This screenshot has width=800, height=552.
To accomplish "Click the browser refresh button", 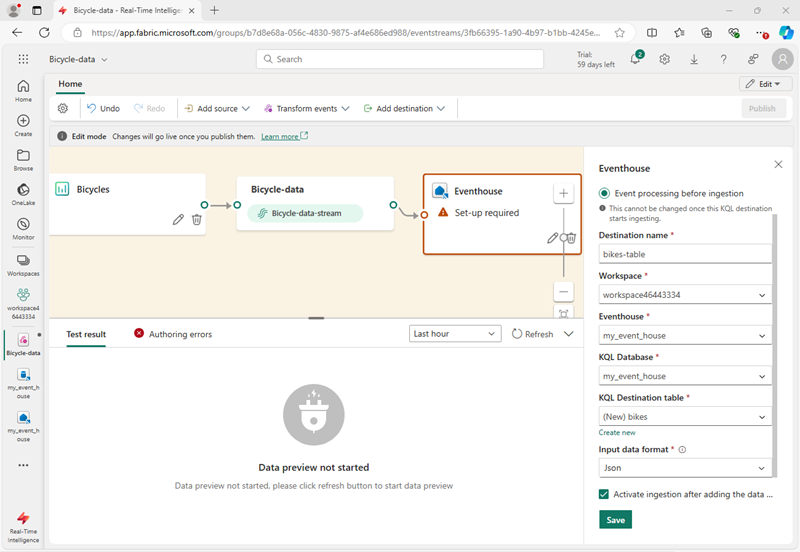I will (x=44, y=33).
